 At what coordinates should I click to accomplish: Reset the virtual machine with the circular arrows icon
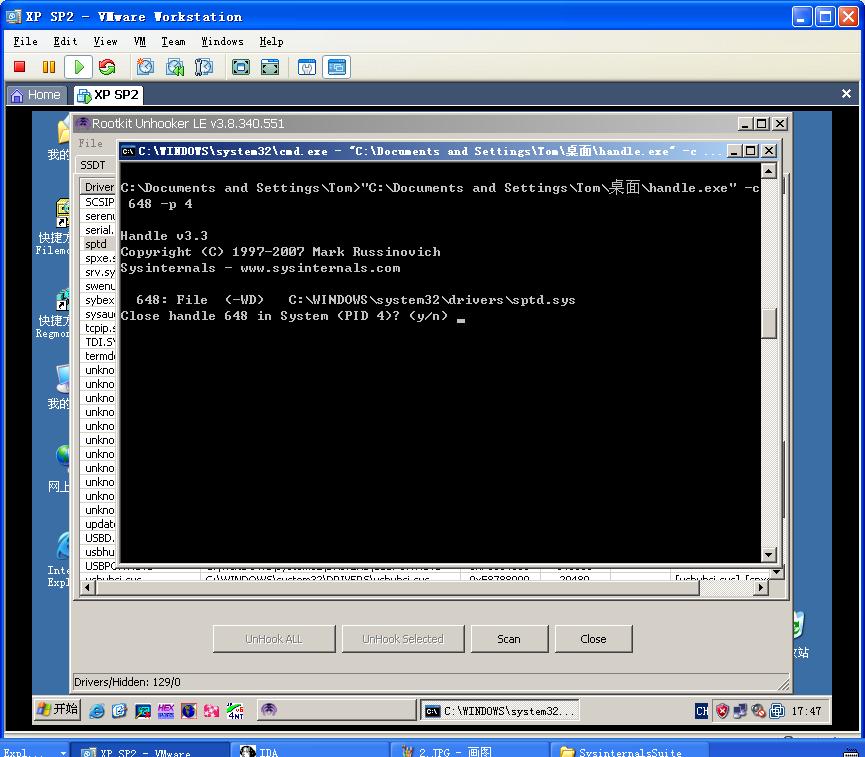click(107, 67)
